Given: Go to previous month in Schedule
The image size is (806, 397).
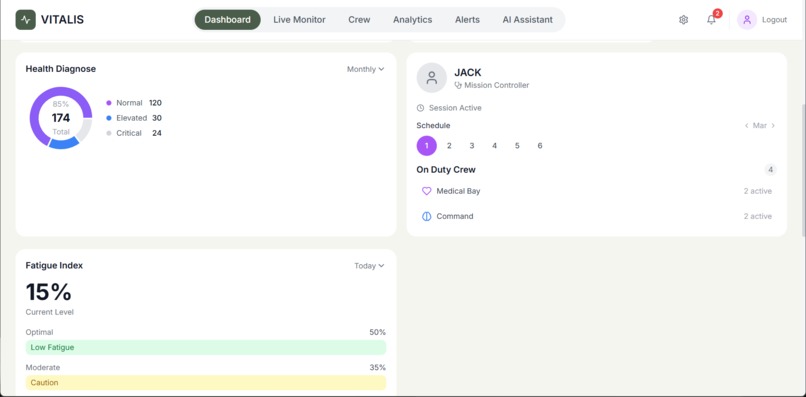Looking at the screenshot, I should coord(746,125).
